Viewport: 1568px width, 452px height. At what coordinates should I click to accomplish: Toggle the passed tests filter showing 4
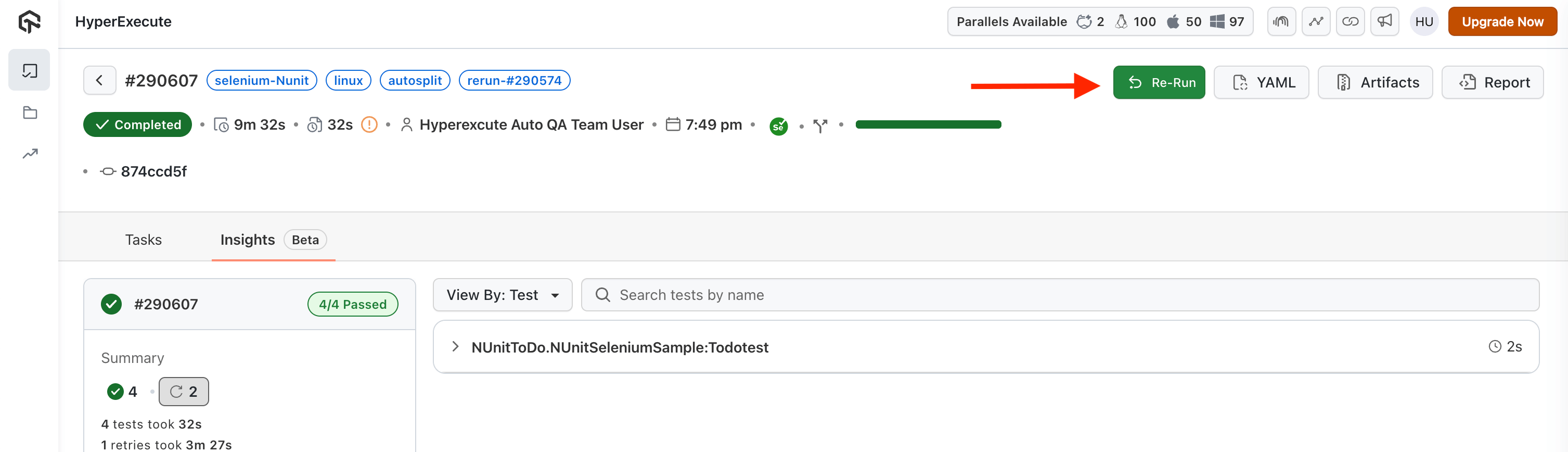122,392
